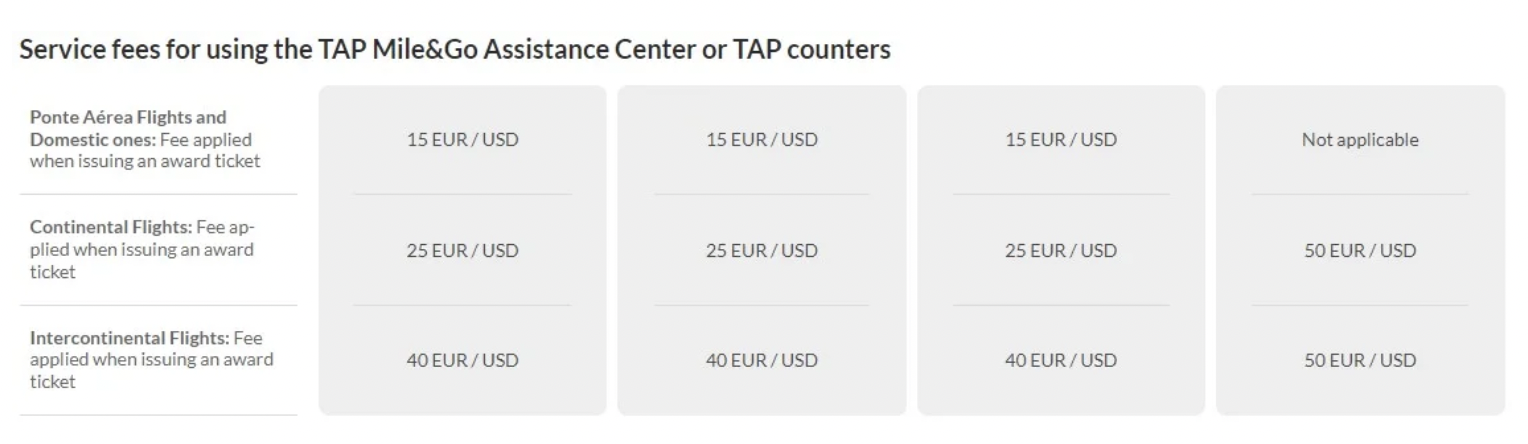Select the 40 EUR / USD fee in second card
This screenshot has height=444, width=1528.
click(761, 360)
